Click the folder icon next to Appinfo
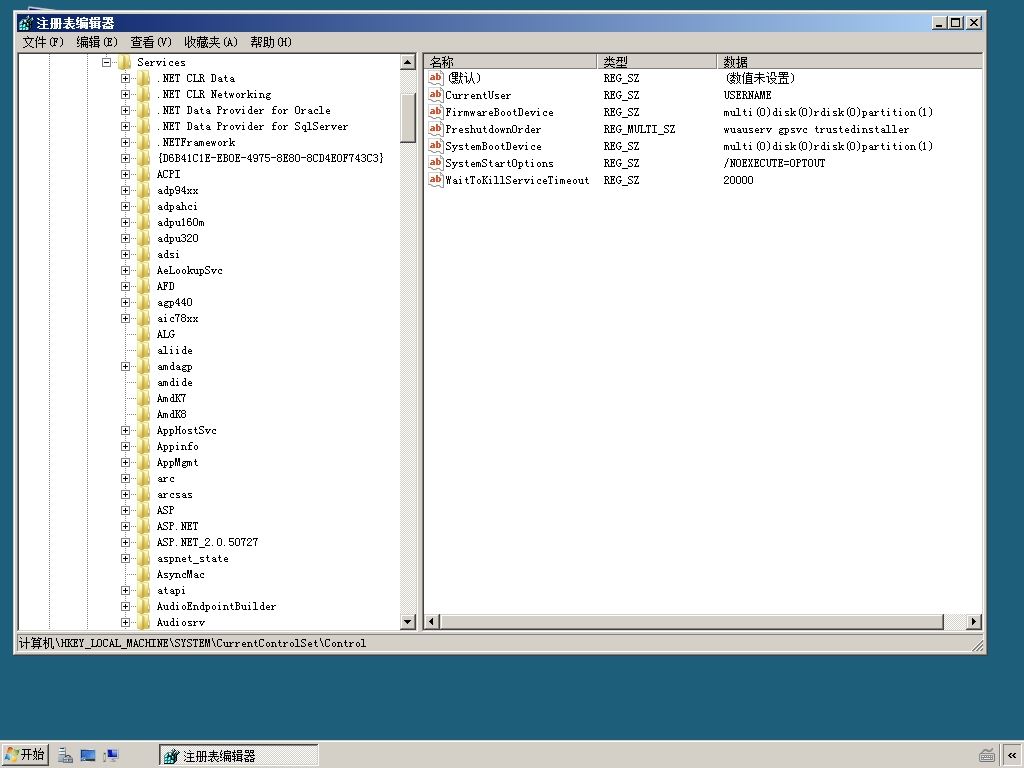1024x768 pixels. click(144, 447)
